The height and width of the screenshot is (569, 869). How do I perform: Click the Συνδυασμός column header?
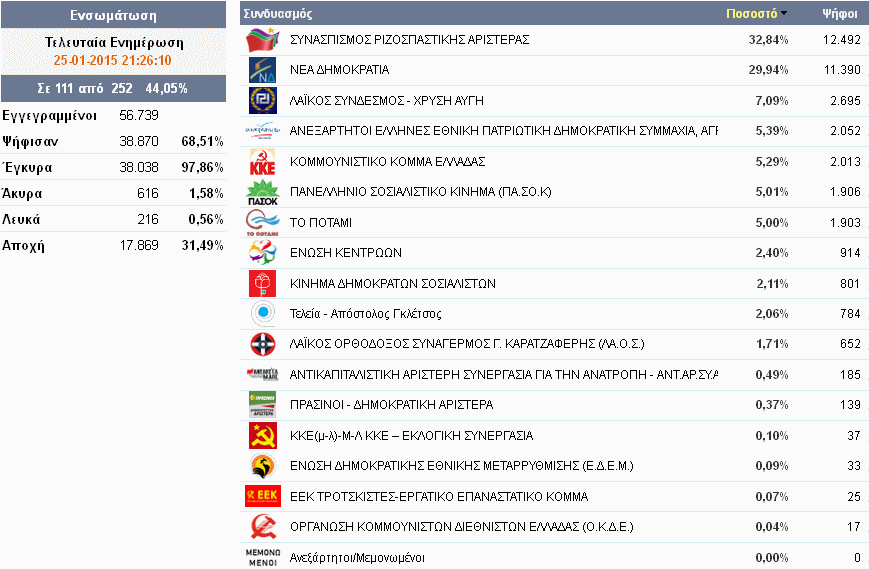(278, 14)
